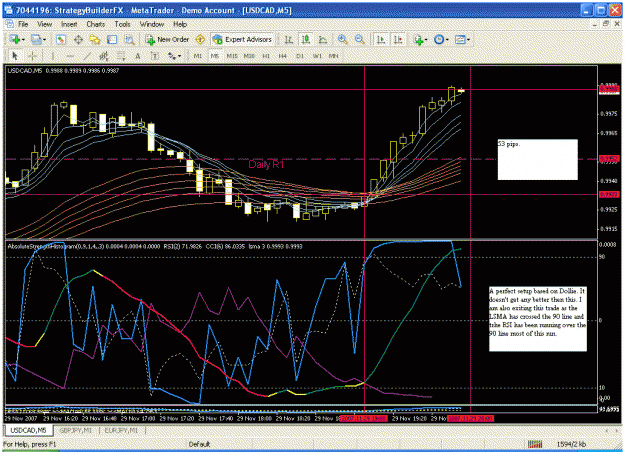Click the 1594/2 kb traffic indicator
Image resolution: width=625 pixels, height=452 pixels.
click(572, 444)
